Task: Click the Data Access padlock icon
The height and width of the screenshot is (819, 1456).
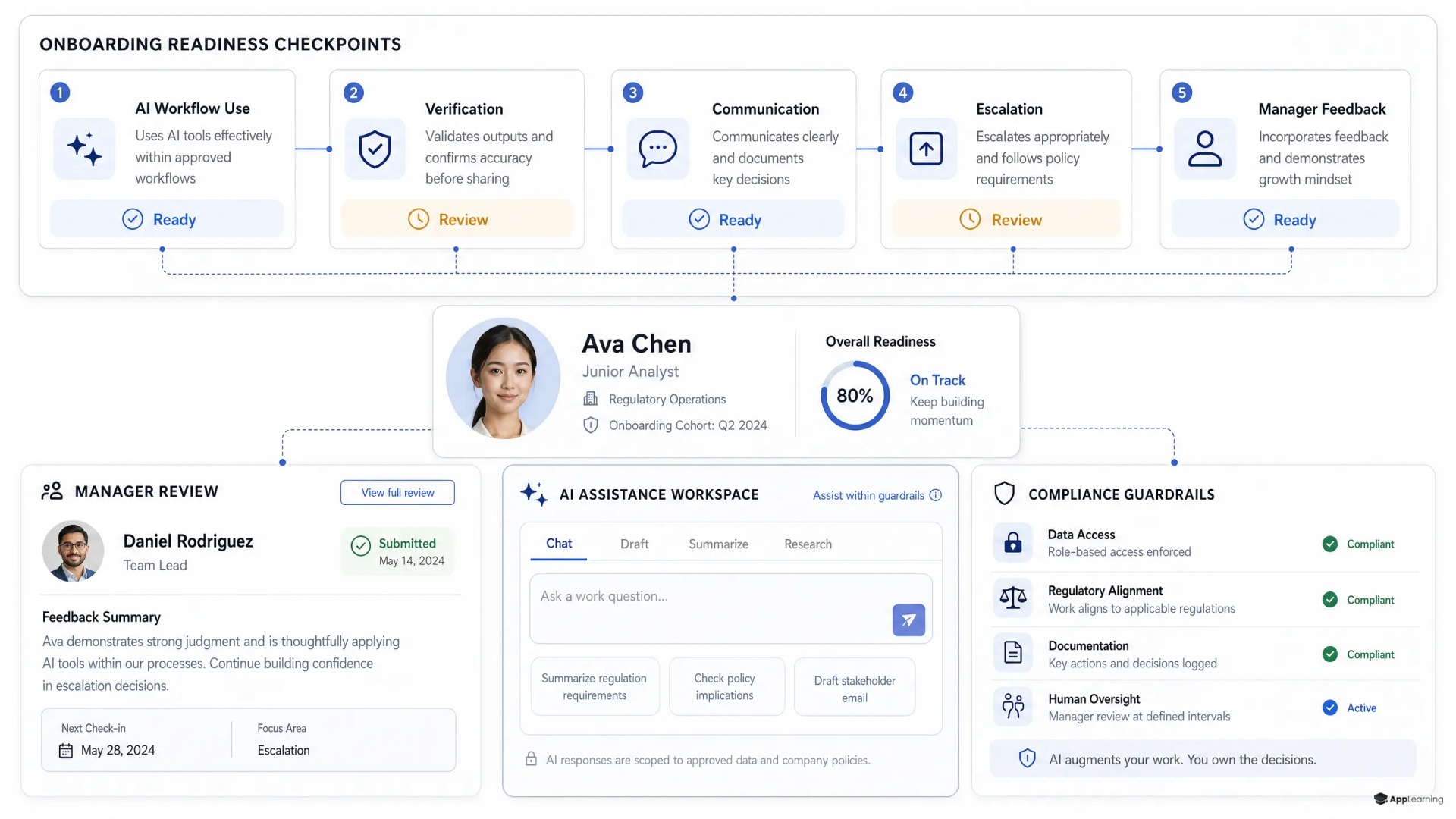Action: click(x=1012, y=543)
